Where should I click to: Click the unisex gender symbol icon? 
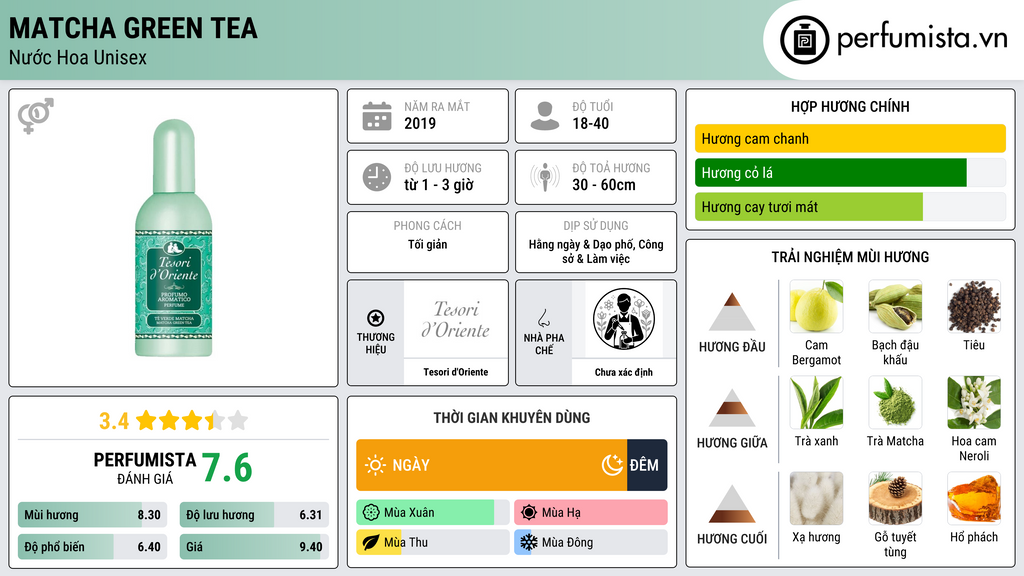[36, 116]
